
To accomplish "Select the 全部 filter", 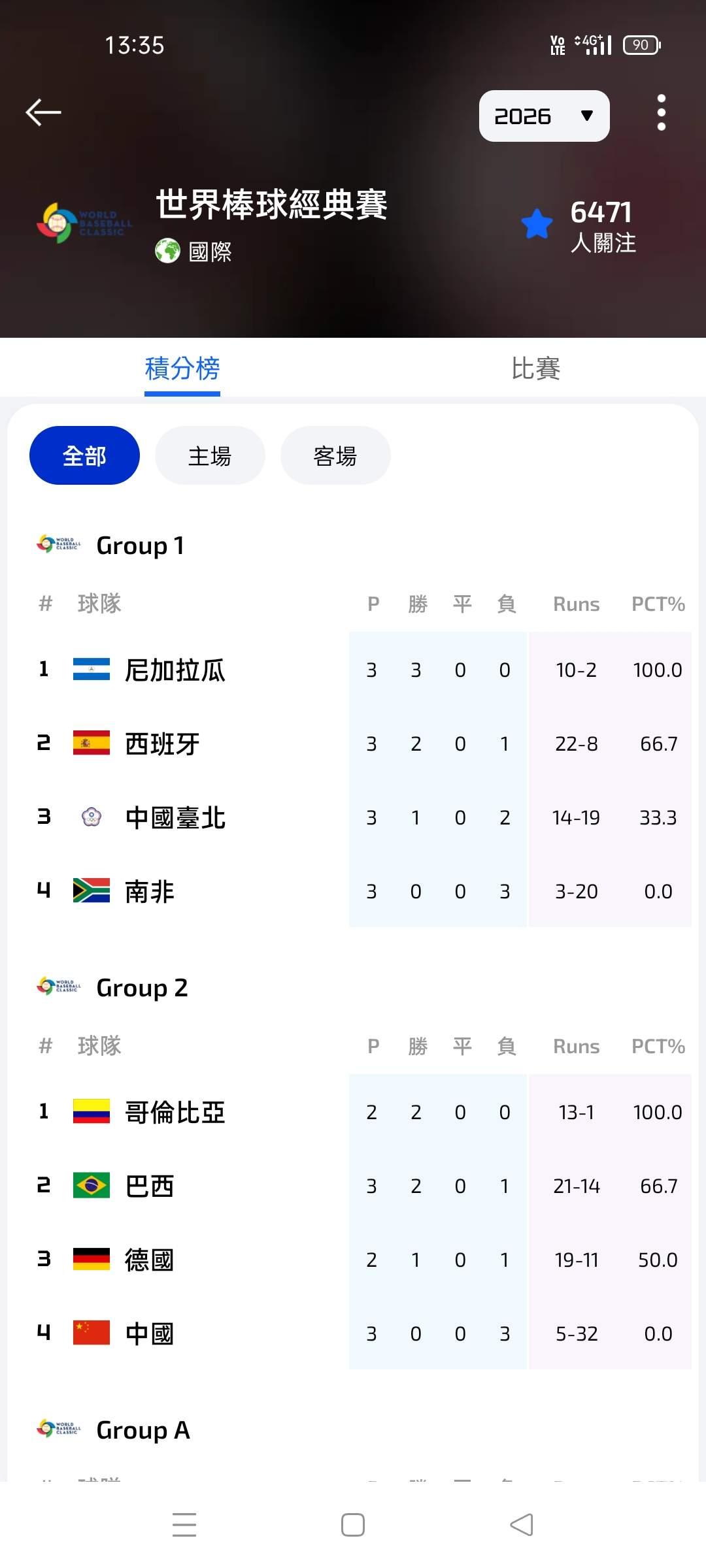I will click(x=84, y=455).
